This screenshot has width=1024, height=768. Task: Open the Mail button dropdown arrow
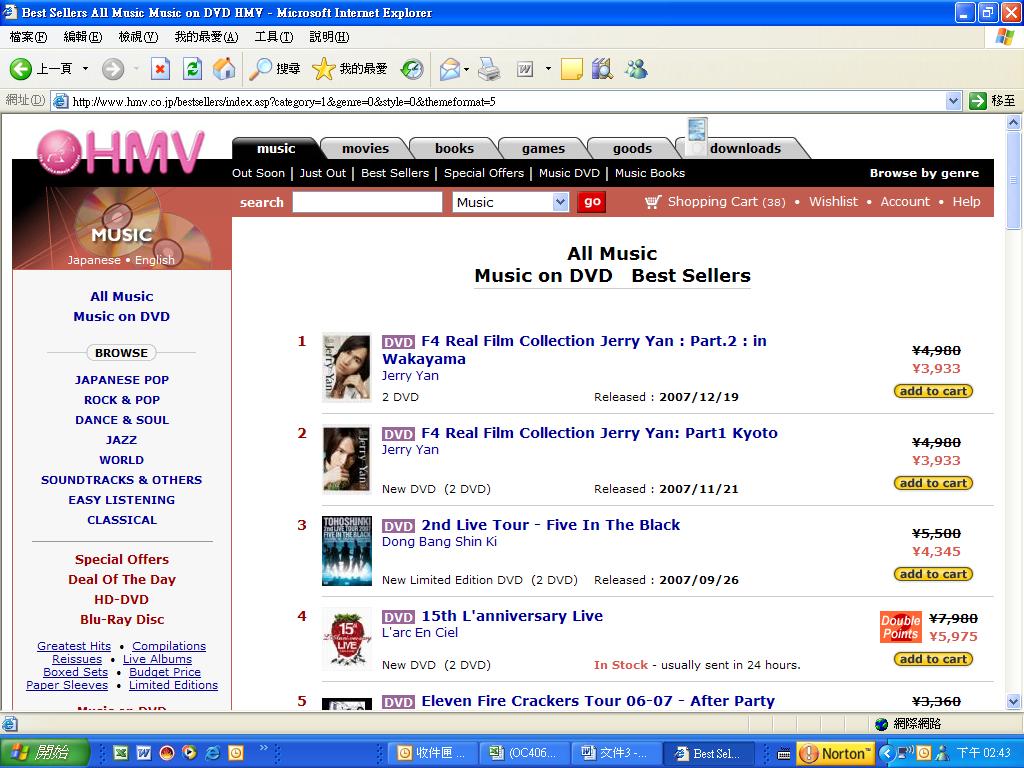tap(466, 69)
